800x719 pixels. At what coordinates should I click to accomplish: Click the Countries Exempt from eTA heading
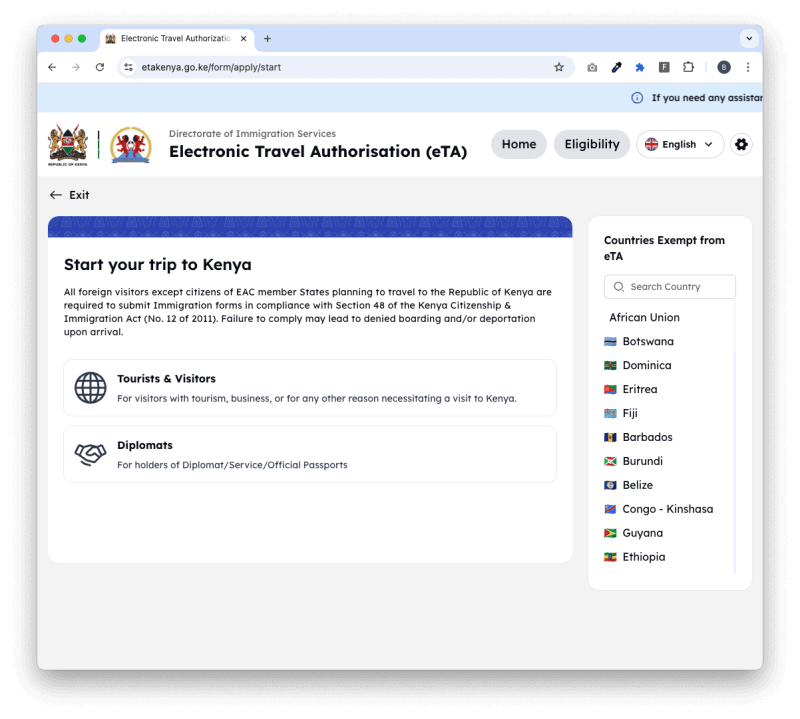(664, 248)
